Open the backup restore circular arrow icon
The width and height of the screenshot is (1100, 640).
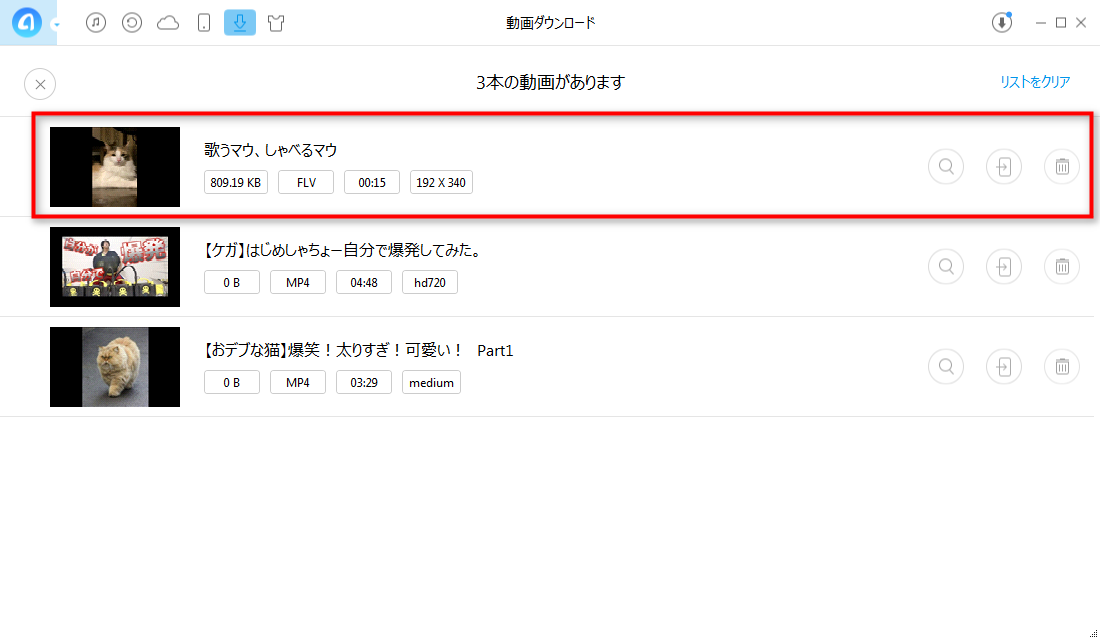[x=132, y=22]
